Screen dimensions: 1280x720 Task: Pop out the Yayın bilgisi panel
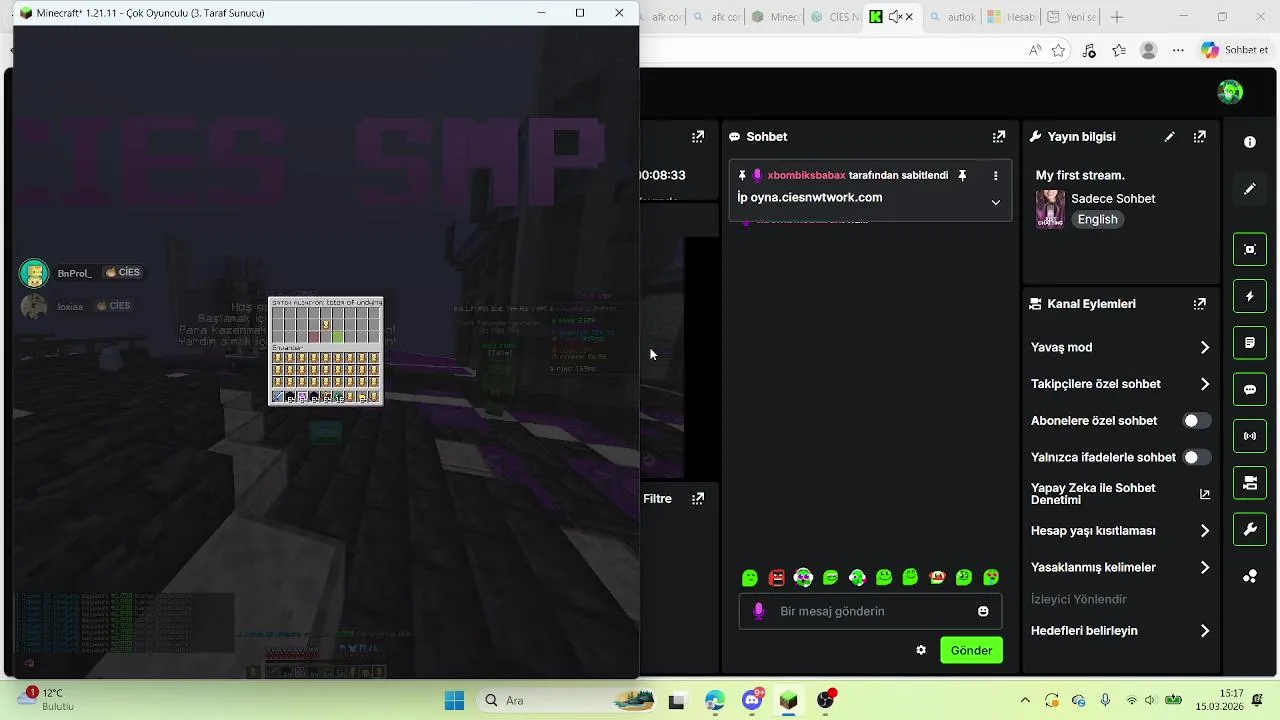(1199, 137)
